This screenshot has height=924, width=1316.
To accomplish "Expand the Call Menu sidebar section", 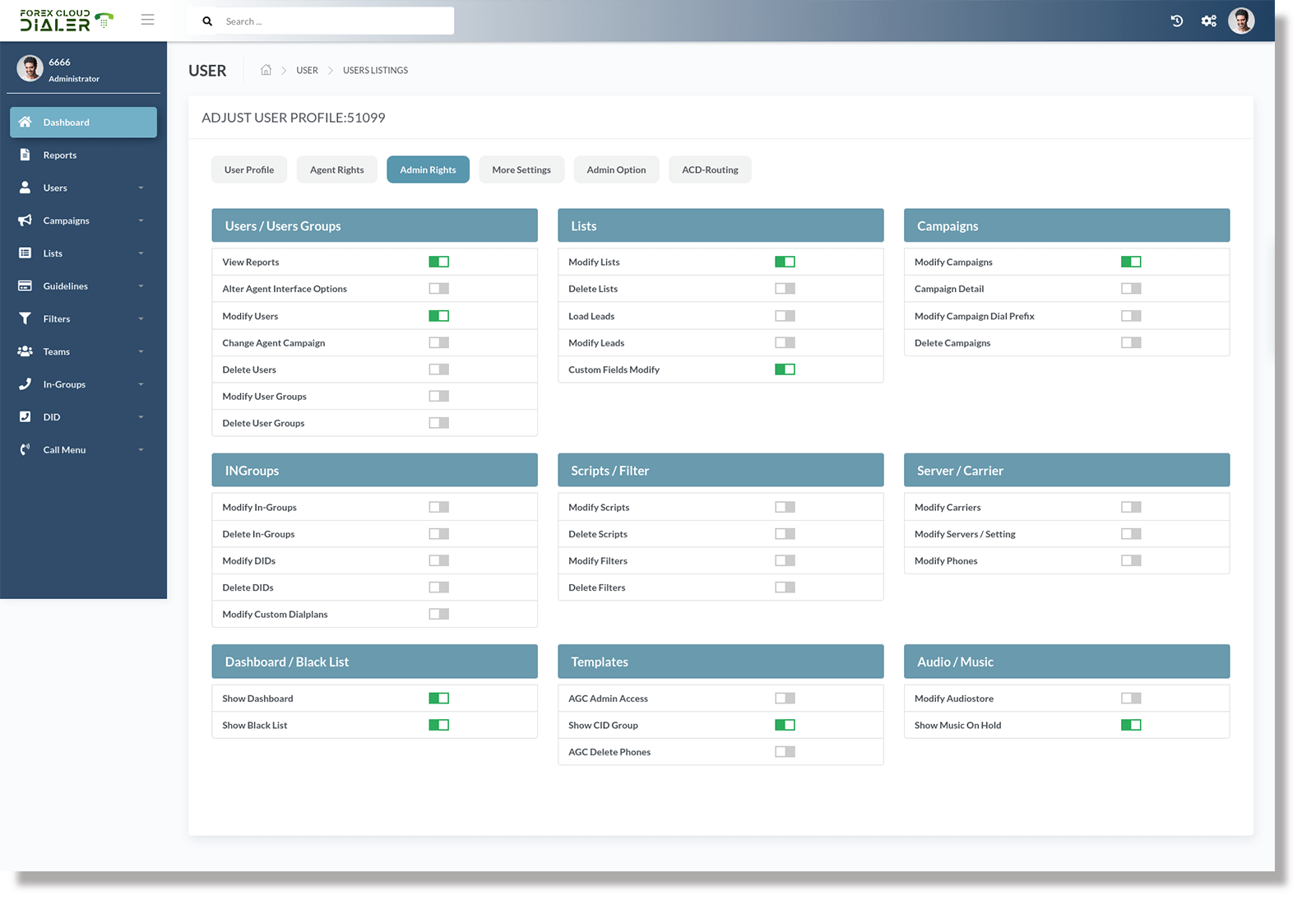I will pos(82,449).
